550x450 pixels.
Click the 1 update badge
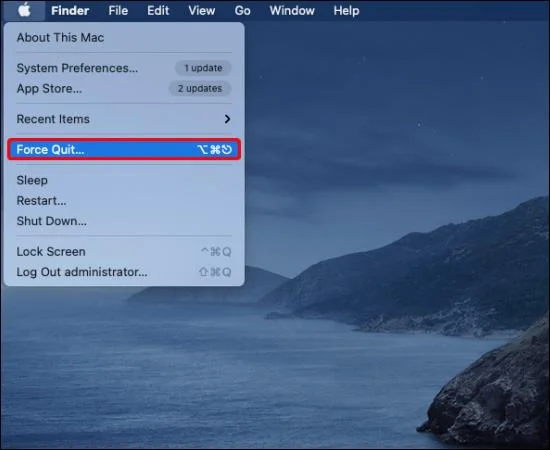click(x=203, y=68)
